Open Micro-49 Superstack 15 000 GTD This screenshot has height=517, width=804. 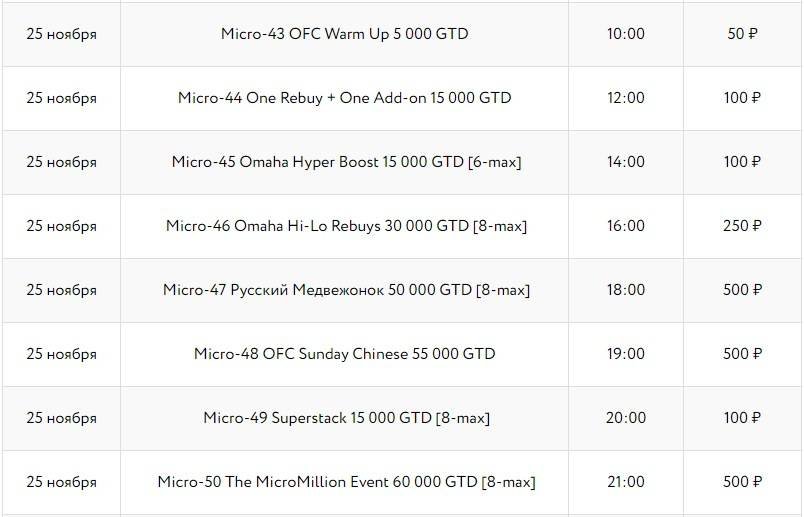(x=346, y=418)
